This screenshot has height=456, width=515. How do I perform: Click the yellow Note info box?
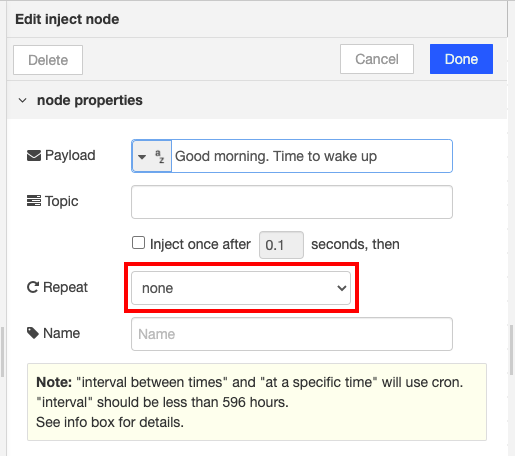[x=257, y=402]
